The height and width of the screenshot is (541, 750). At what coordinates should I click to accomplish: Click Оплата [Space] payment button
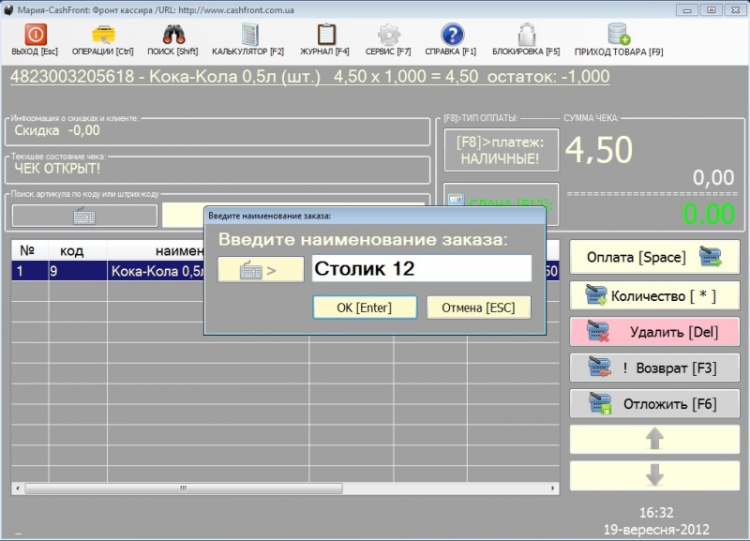[x=654, y=257]
